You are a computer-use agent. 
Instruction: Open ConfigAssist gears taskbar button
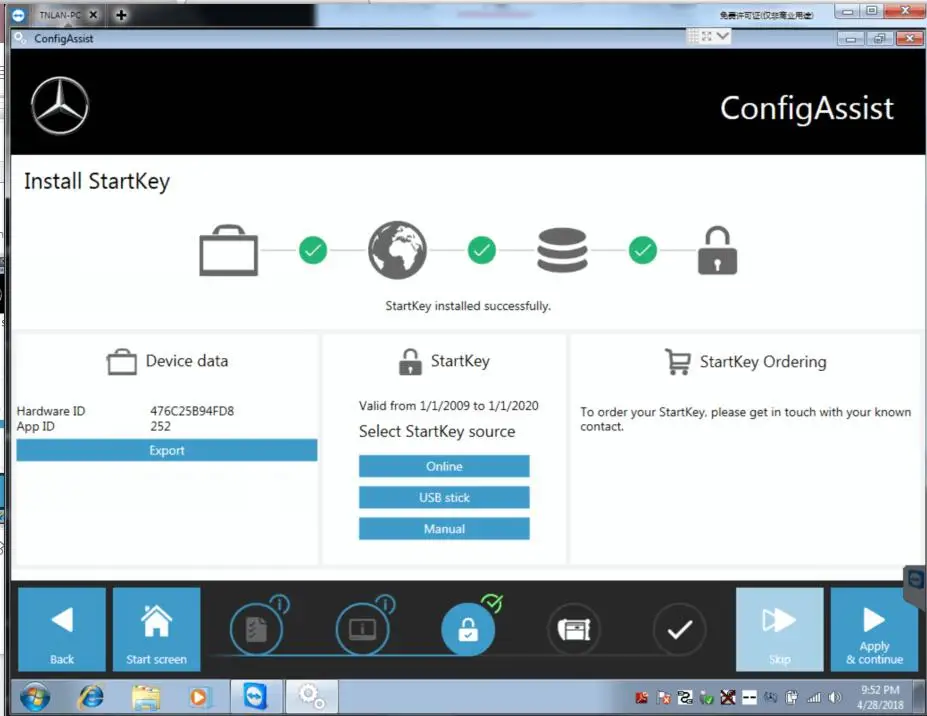pyautogui.click(x=312, y=696)
